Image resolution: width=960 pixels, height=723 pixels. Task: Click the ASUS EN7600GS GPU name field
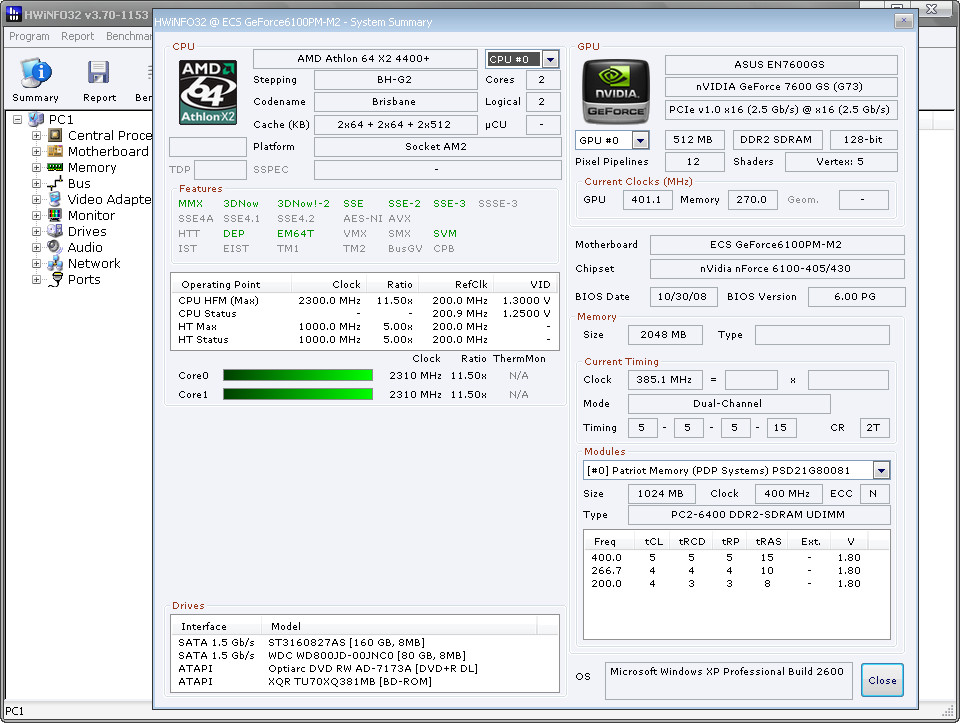pyautogui.click(x=781, y=64)
